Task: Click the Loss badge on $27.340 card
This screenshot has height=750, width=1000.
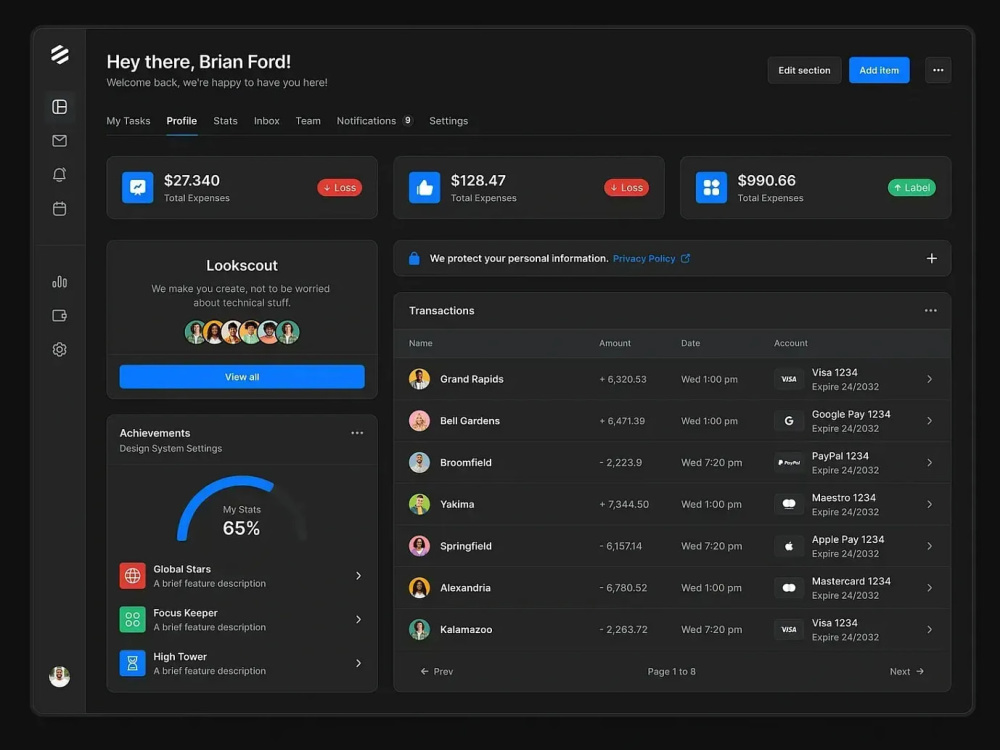Action: click(339, 188)
